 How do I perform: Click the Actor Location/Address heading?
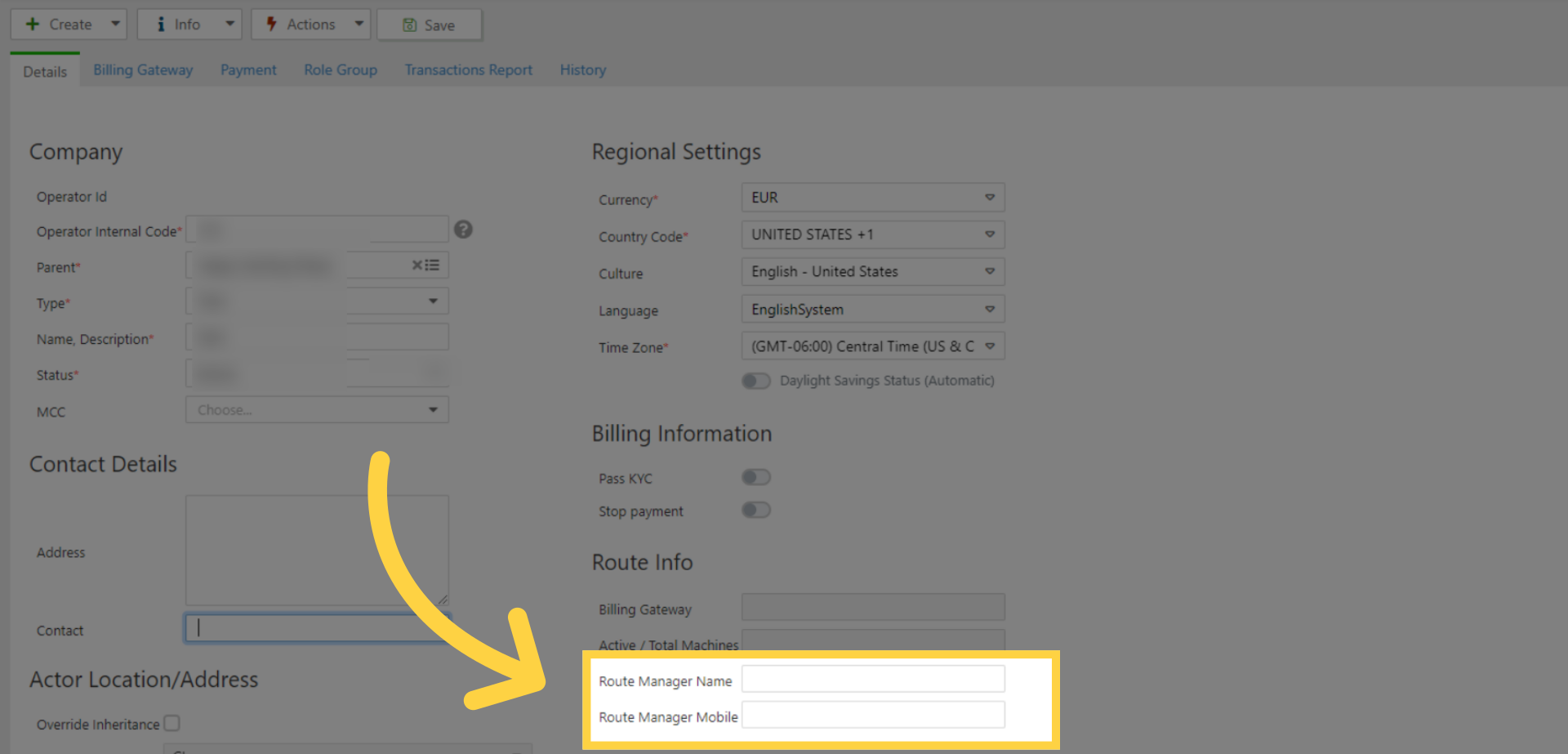144,680
